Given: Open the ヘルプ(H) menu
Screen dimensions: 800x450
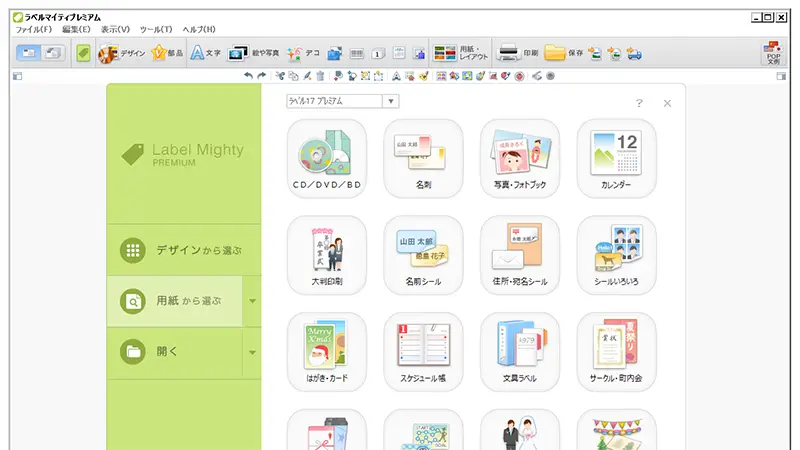Looking at the screenshot, I should 199,30.
